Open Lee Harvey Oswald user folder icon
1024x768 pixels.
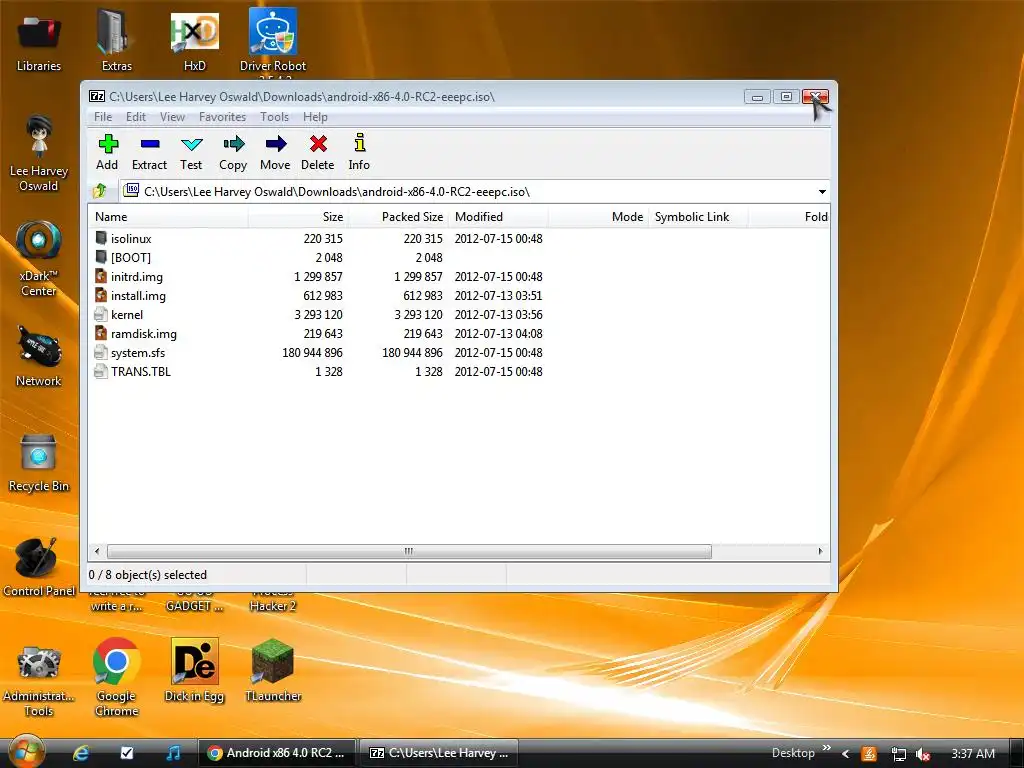click(x=39, y=153)
